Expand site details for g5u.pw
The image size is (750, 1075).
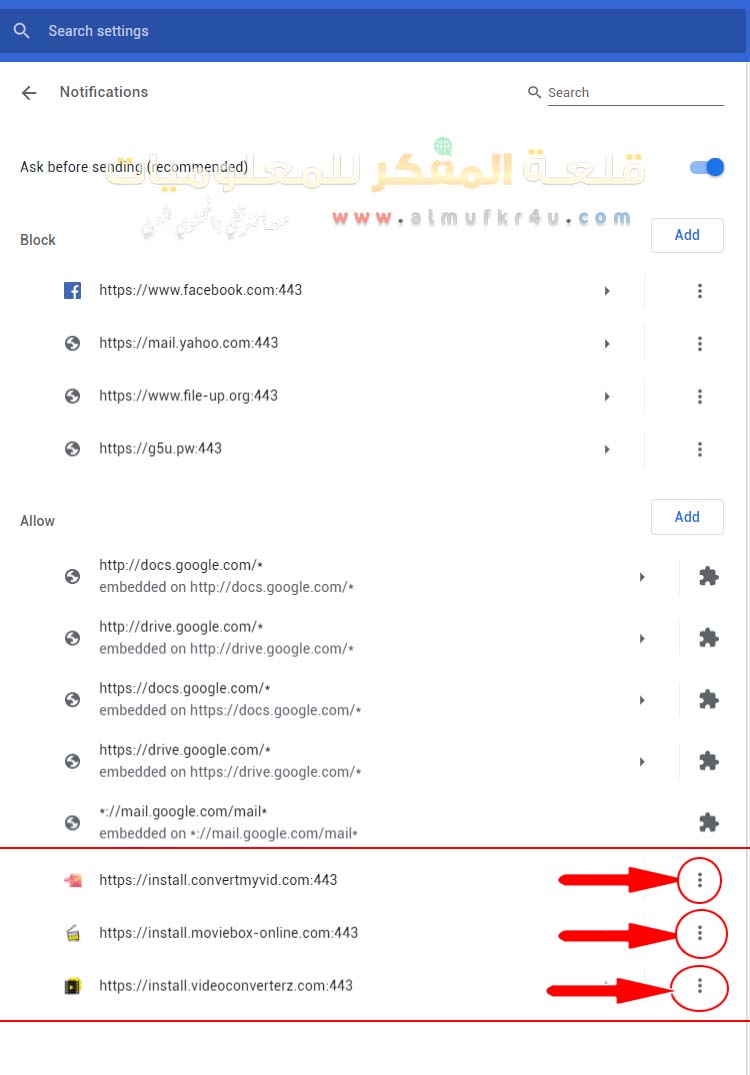[607, 449]
